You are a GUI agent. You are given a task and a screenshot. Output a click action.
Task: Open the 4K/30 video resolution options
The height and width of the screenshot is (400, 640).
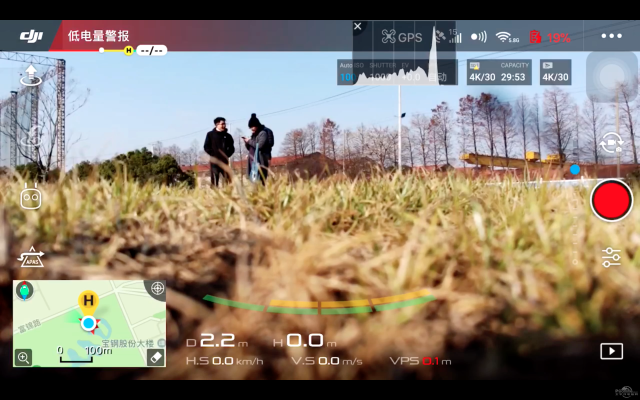pos(555,72)
